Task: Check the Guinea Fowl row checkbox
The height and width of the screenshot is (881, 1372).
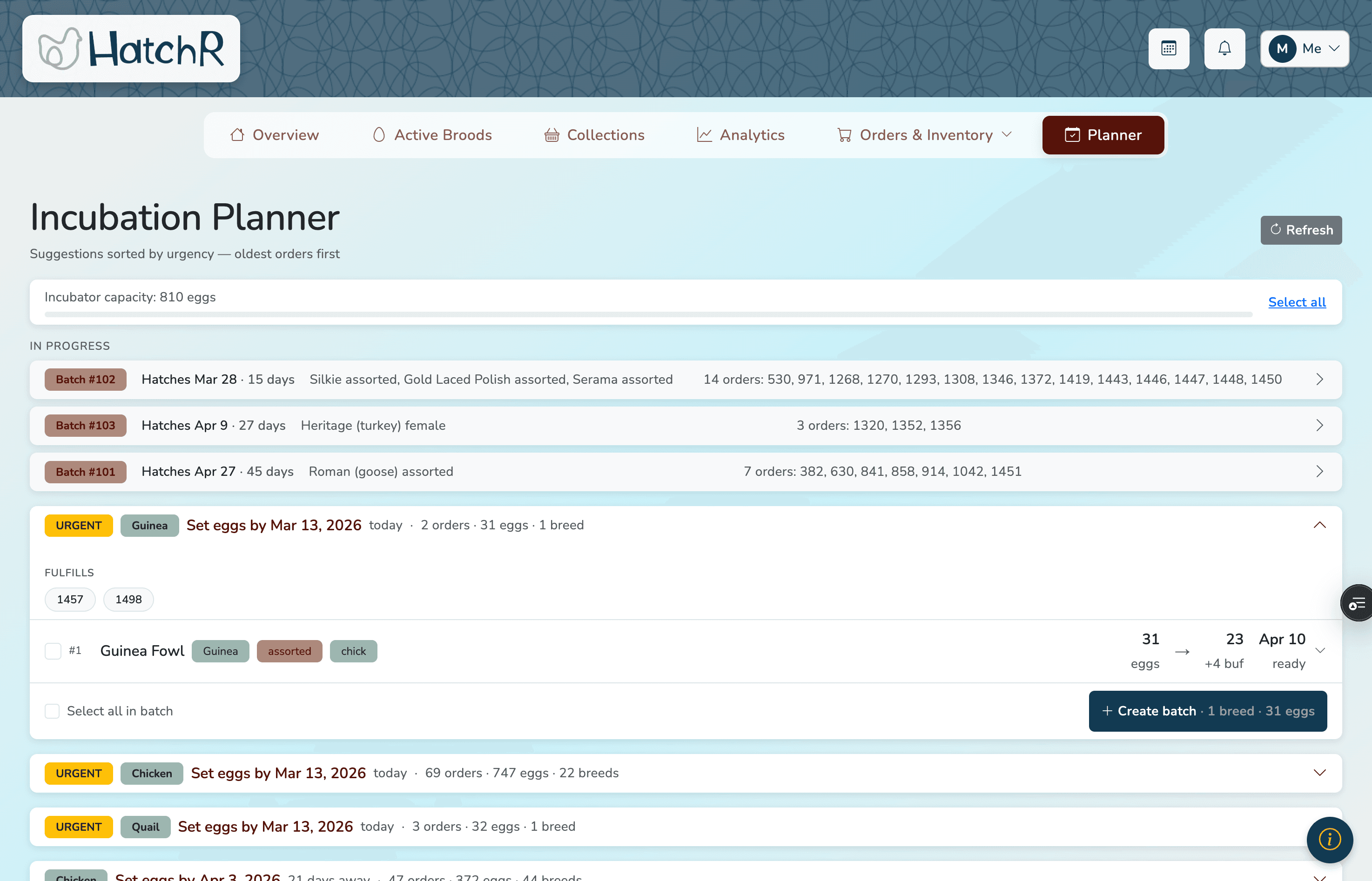Action: (53, 650)
